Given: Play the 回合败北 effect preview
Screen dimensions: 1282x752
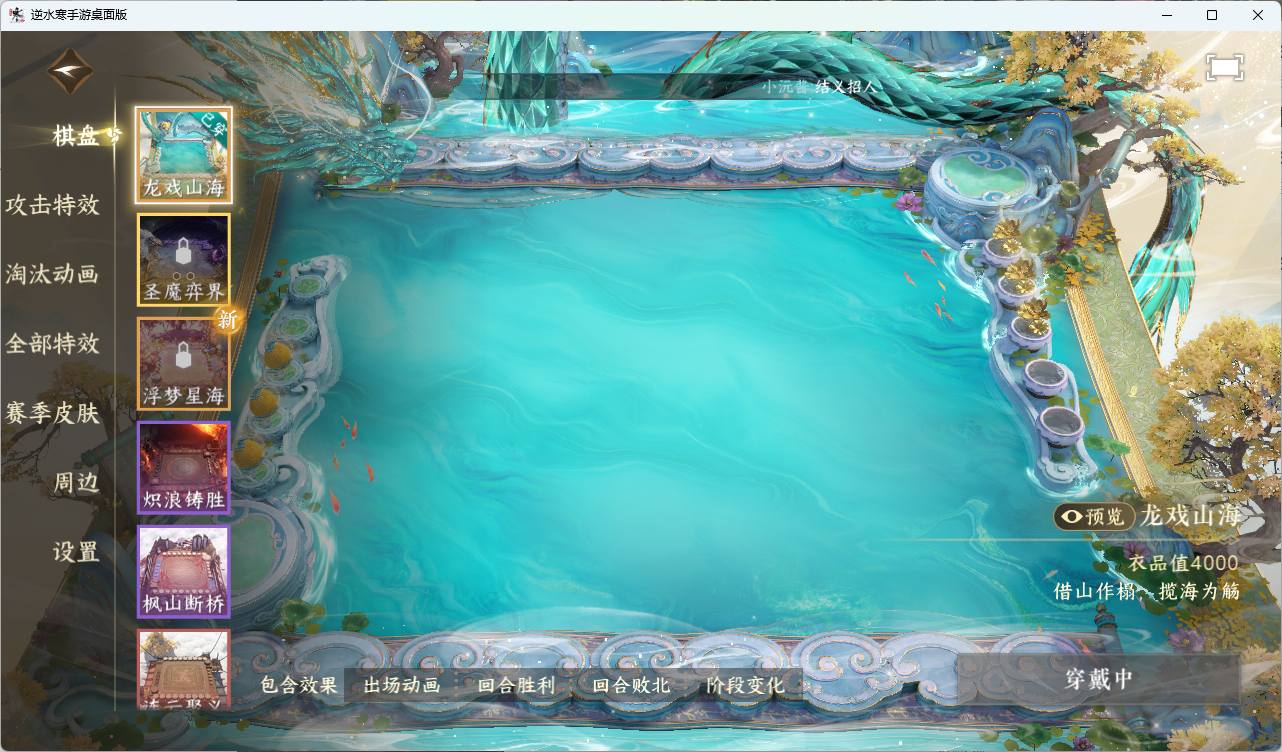Looking at the screenshot, I should tap(631, 685).
